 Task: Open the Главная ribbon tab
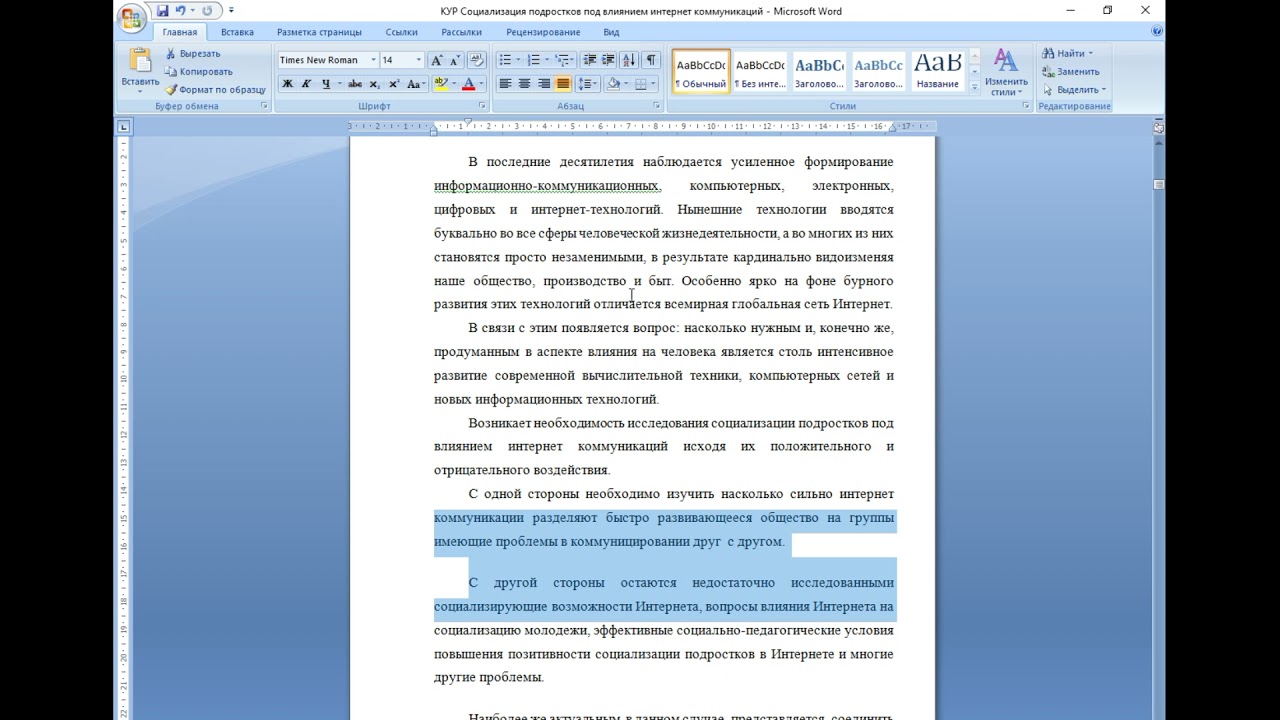tap(180, 32)
